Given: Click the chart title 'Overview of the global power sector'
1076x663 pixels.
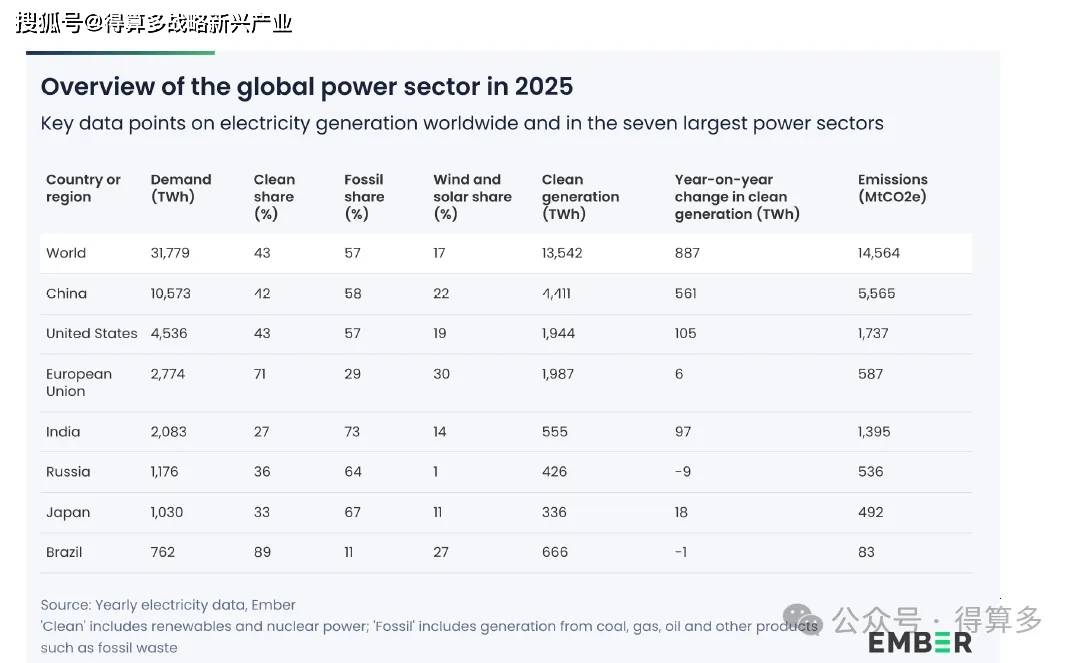Looking at the screenshot, I should (306, 86).
